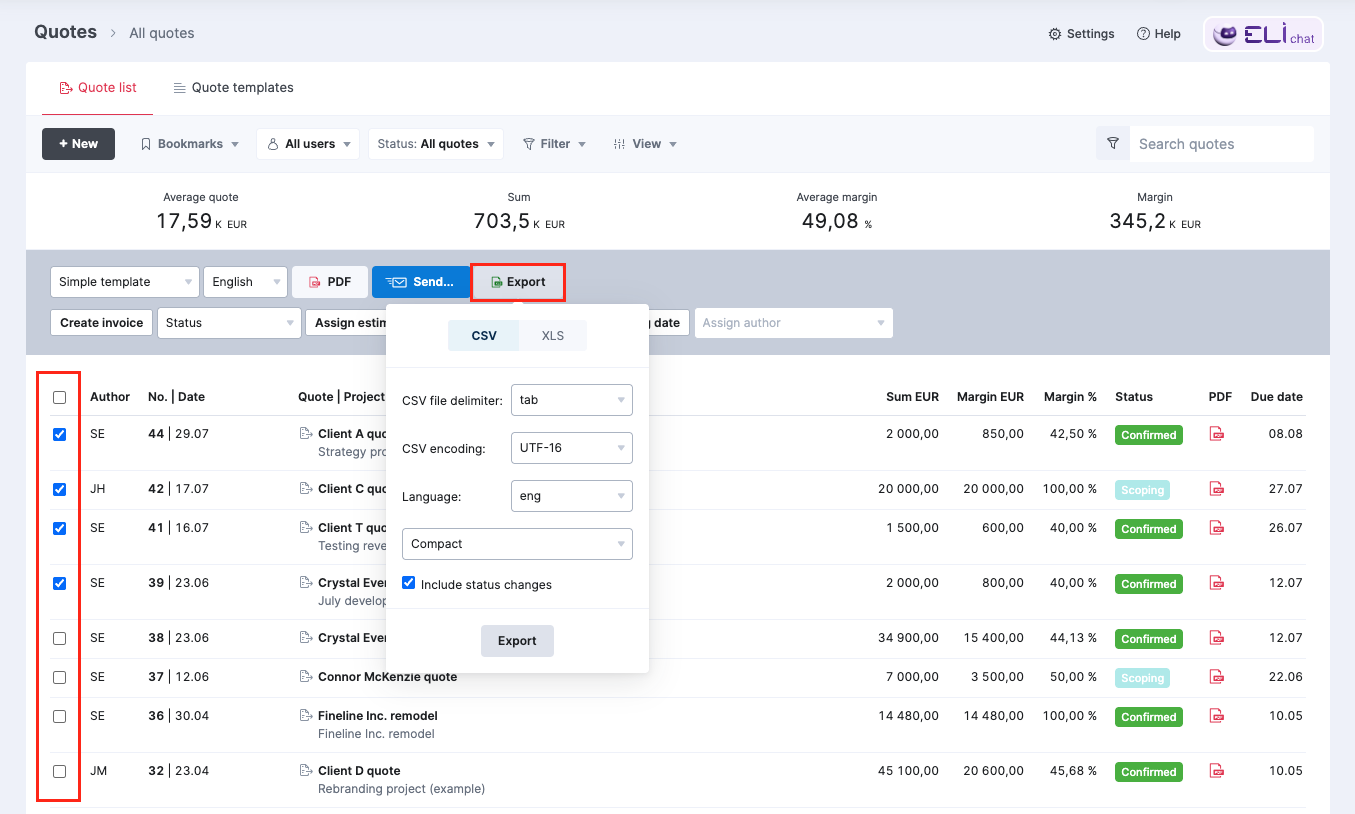Open the English language dropdown
Screen dimensions: 1355x814
pos(245,282)
